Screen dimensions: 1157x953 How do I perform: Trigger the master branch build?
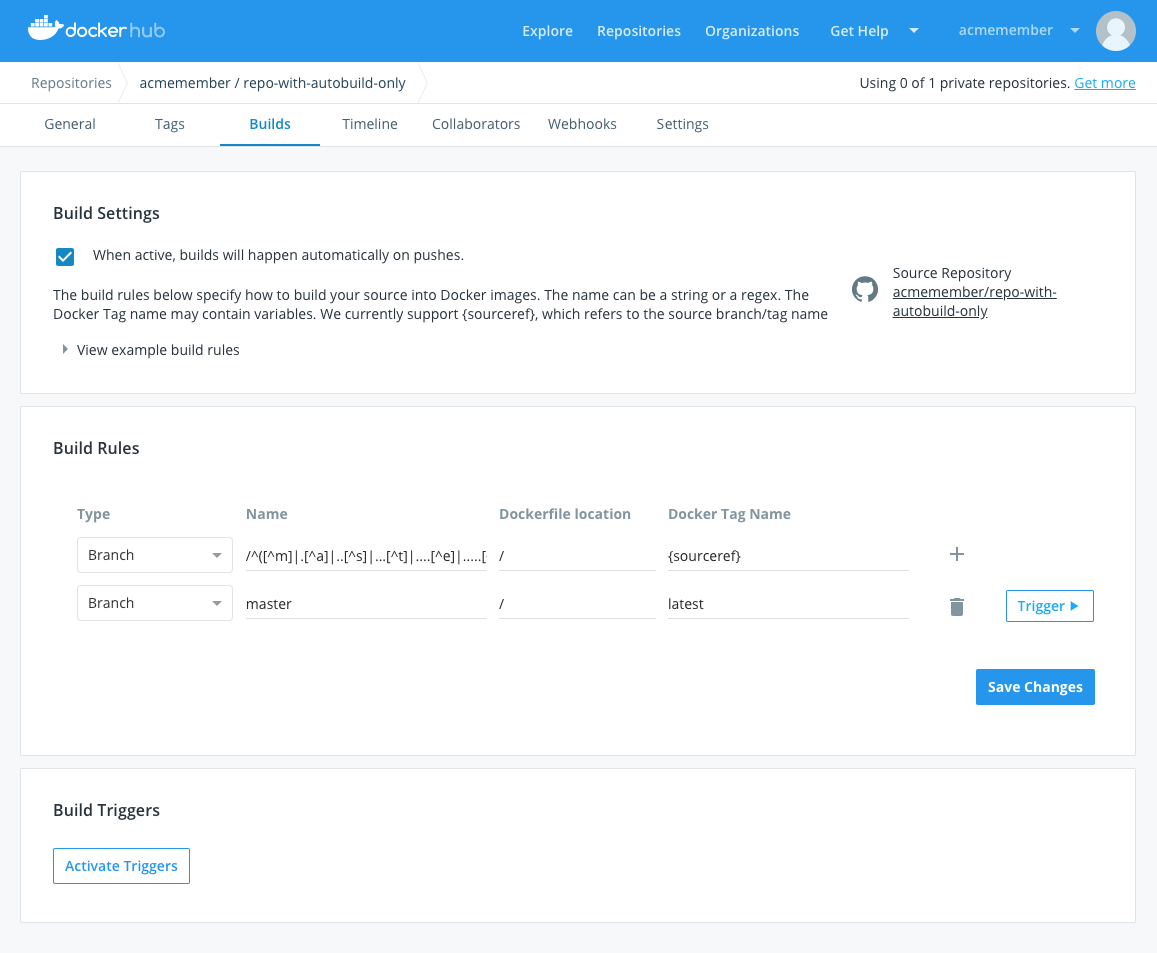click(1049, 606)
